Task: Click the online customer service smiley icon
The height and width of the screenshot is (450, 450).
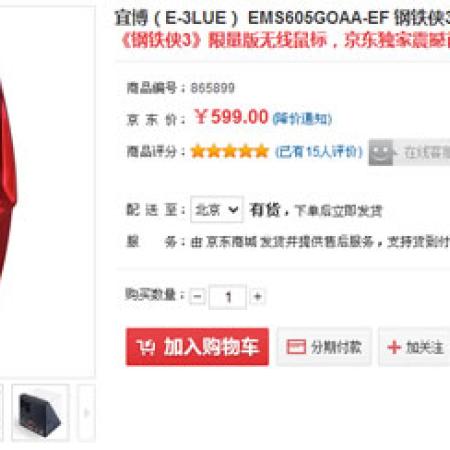Action: tap(381, 153)
